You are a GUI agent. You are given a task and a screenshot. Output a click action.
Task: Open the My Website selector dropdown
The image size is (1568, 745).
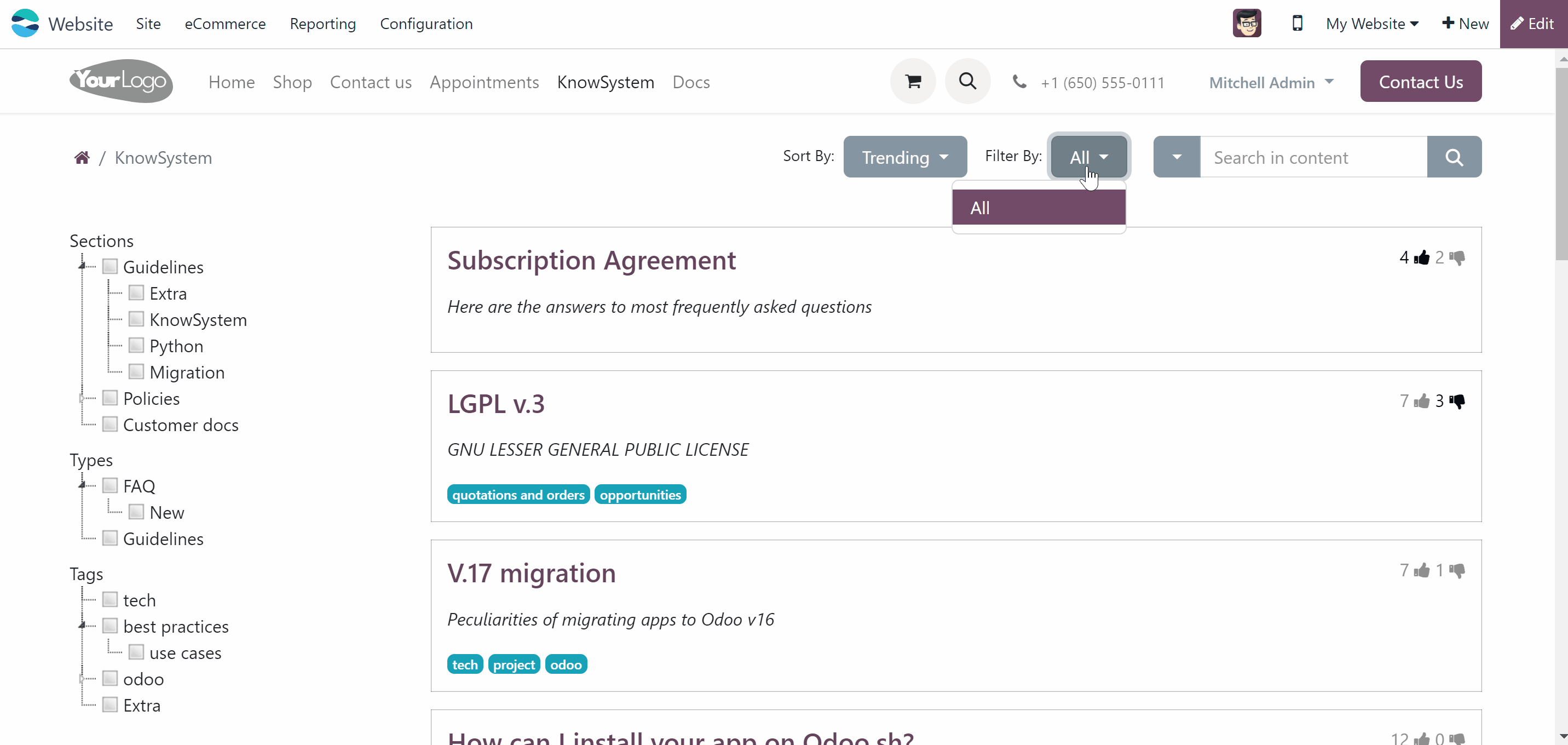click(1372, 24)
